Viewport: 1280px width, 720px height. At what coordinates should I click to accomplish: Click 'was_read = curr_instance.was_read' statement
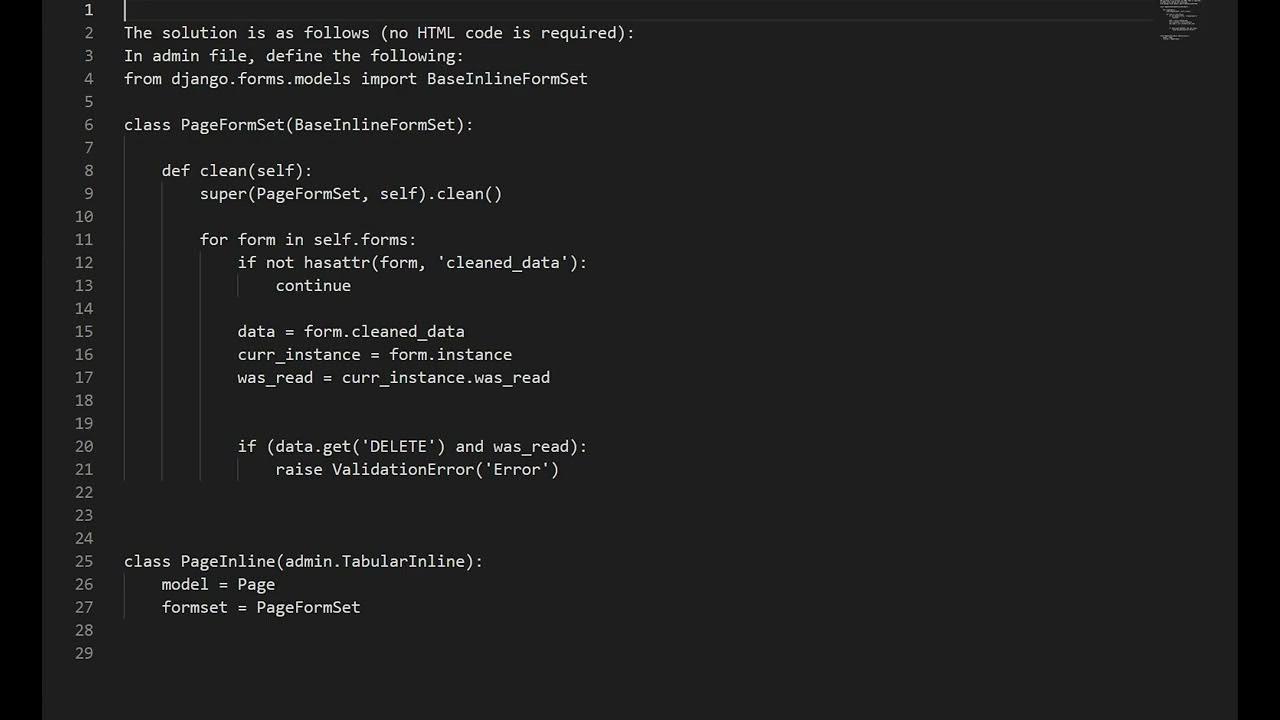394,378
